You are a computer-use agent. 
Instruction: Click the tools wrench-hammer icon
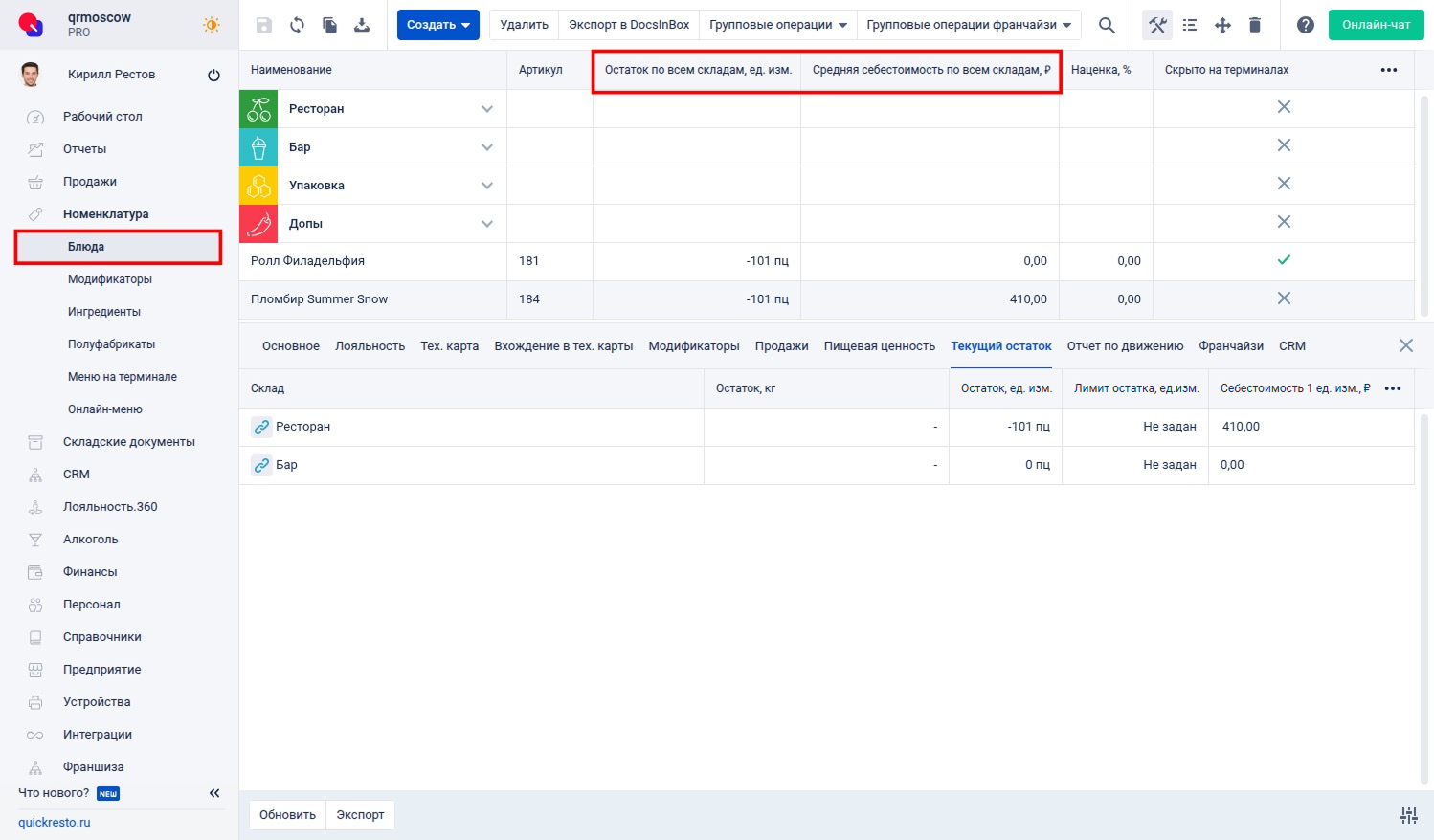pyautogui.click(x=1157, y=25)
